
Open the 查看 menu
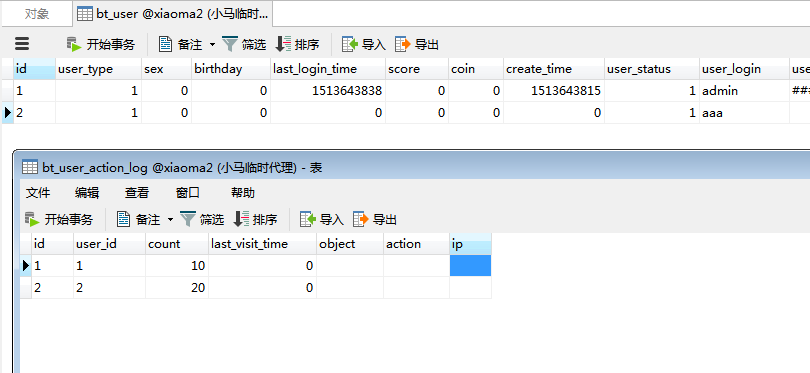click(137, 193)
